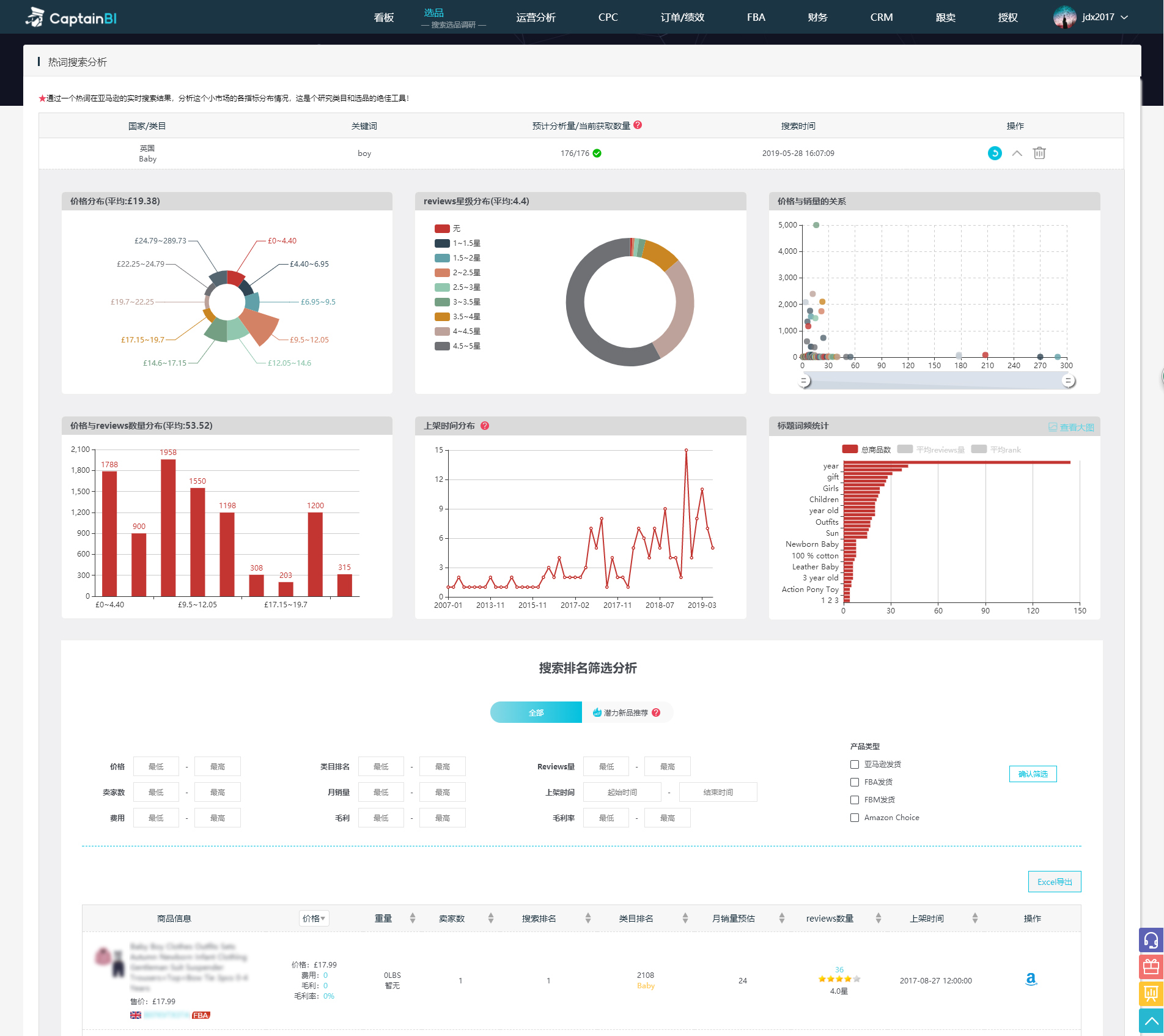The height and width of the screenshot is (1036, 1164).
Task: Open the Amazon product link icon
Action: point(1031,979)
